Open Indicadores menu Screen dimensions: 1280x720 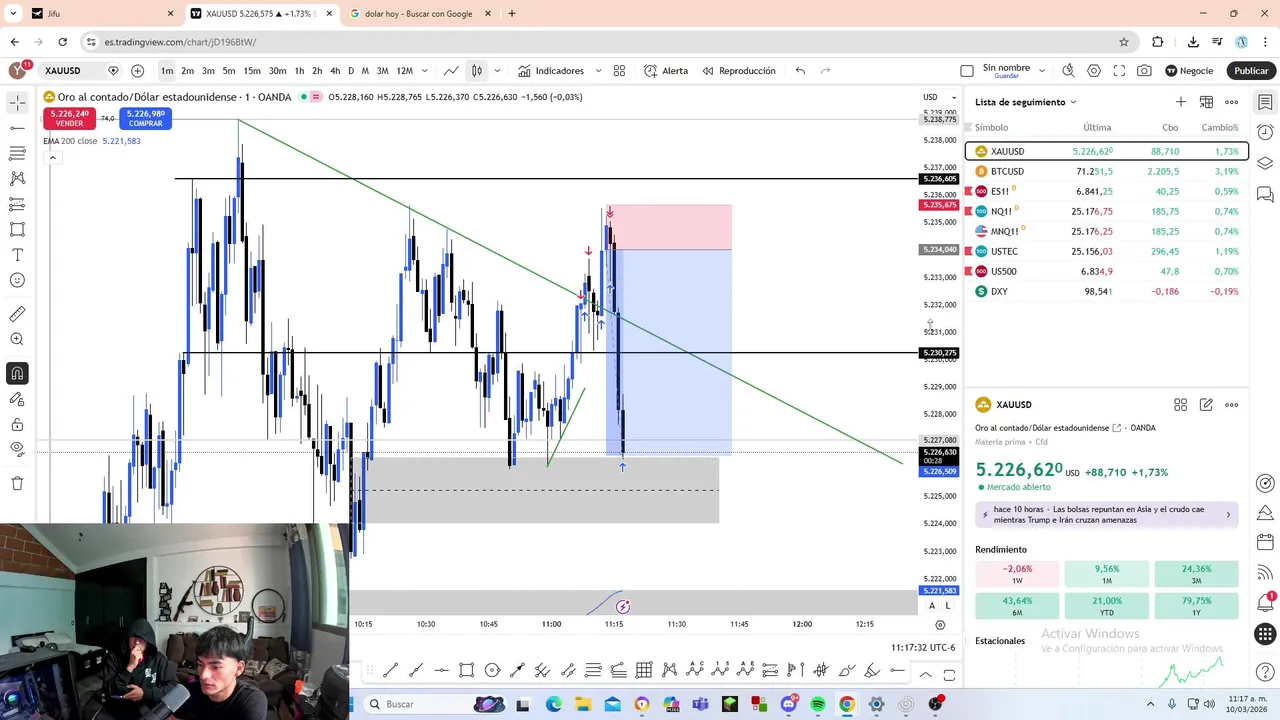[x=551, y=71]
